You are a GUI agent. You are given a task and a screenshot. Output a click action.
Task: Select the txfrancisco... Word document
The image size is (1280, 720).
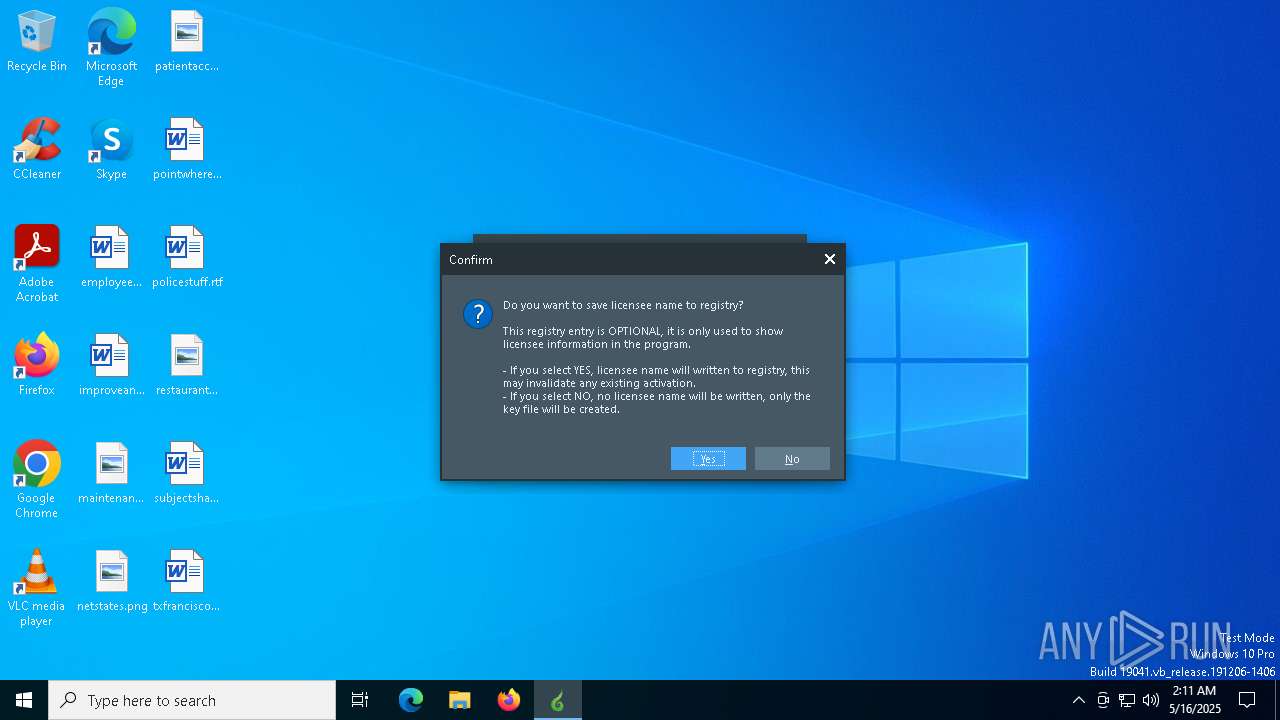point(187,582)
